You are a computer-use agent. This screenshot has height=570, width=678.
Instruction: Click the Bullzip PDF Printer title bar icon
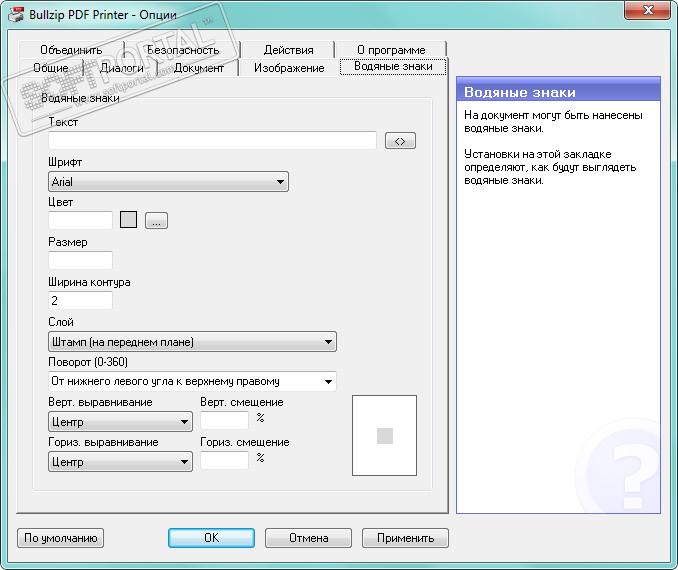click(16, 14)
